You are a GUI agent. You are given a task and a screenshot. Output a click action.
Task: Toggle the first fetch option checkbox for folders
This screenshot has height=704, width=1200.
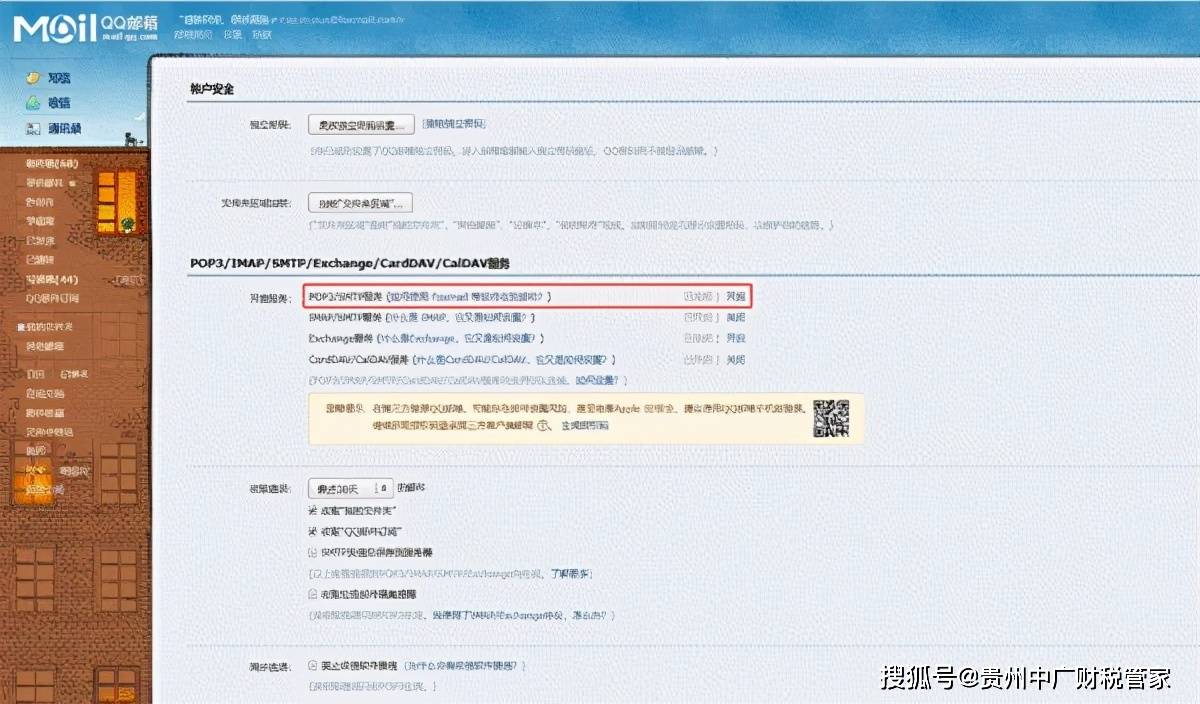(314, 510)
